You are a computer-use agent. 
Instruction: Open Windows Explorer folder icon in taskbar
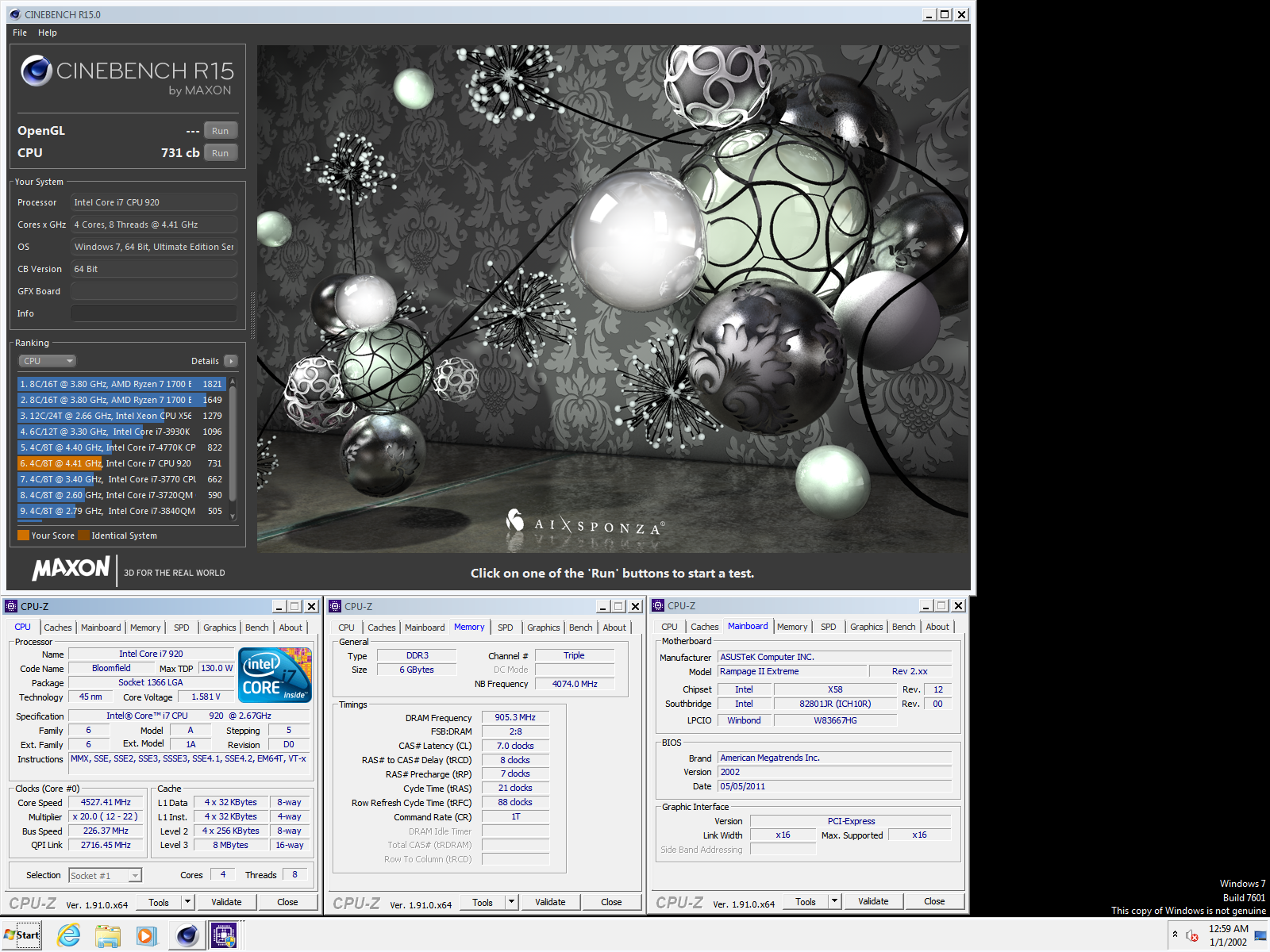point(108,935)
